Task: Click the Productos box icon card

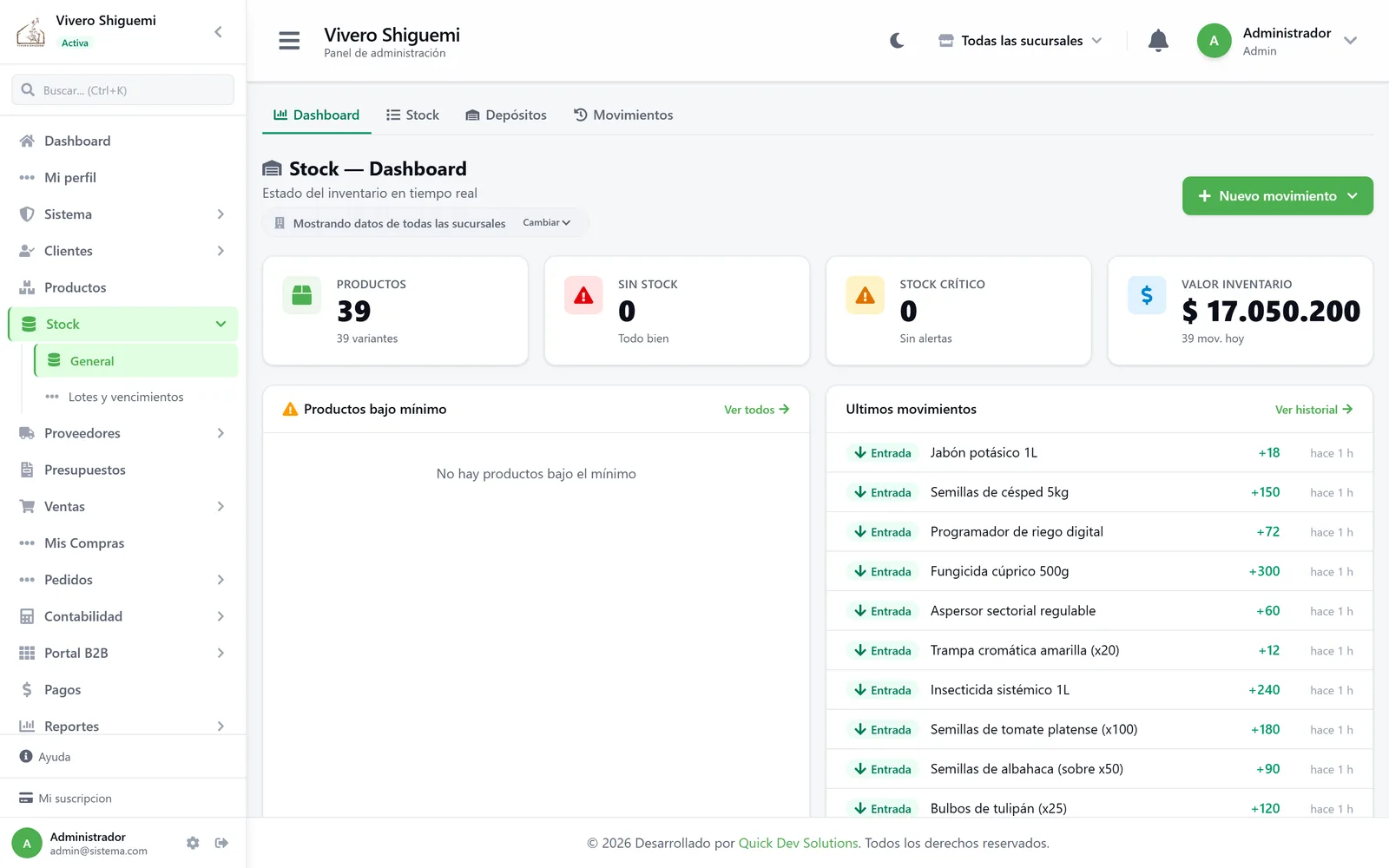Action: tap(301, 295)
